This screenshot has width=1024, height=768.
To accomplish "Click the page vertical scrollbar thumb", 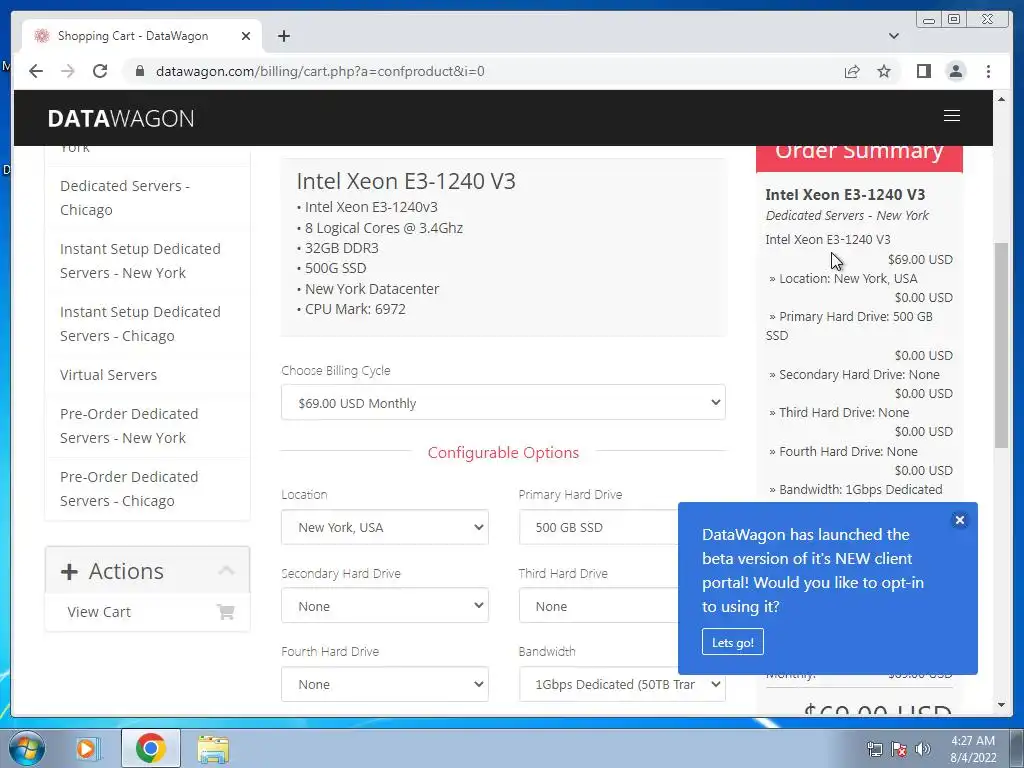I will coord(1001,345).
